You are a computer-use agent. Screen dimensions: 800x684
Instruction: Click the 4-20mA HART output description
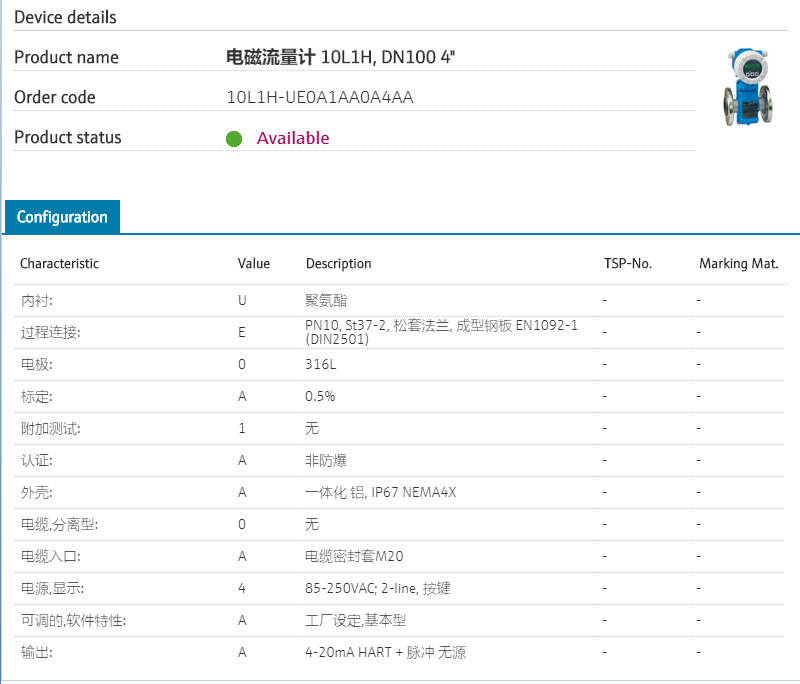click(385, 652)
